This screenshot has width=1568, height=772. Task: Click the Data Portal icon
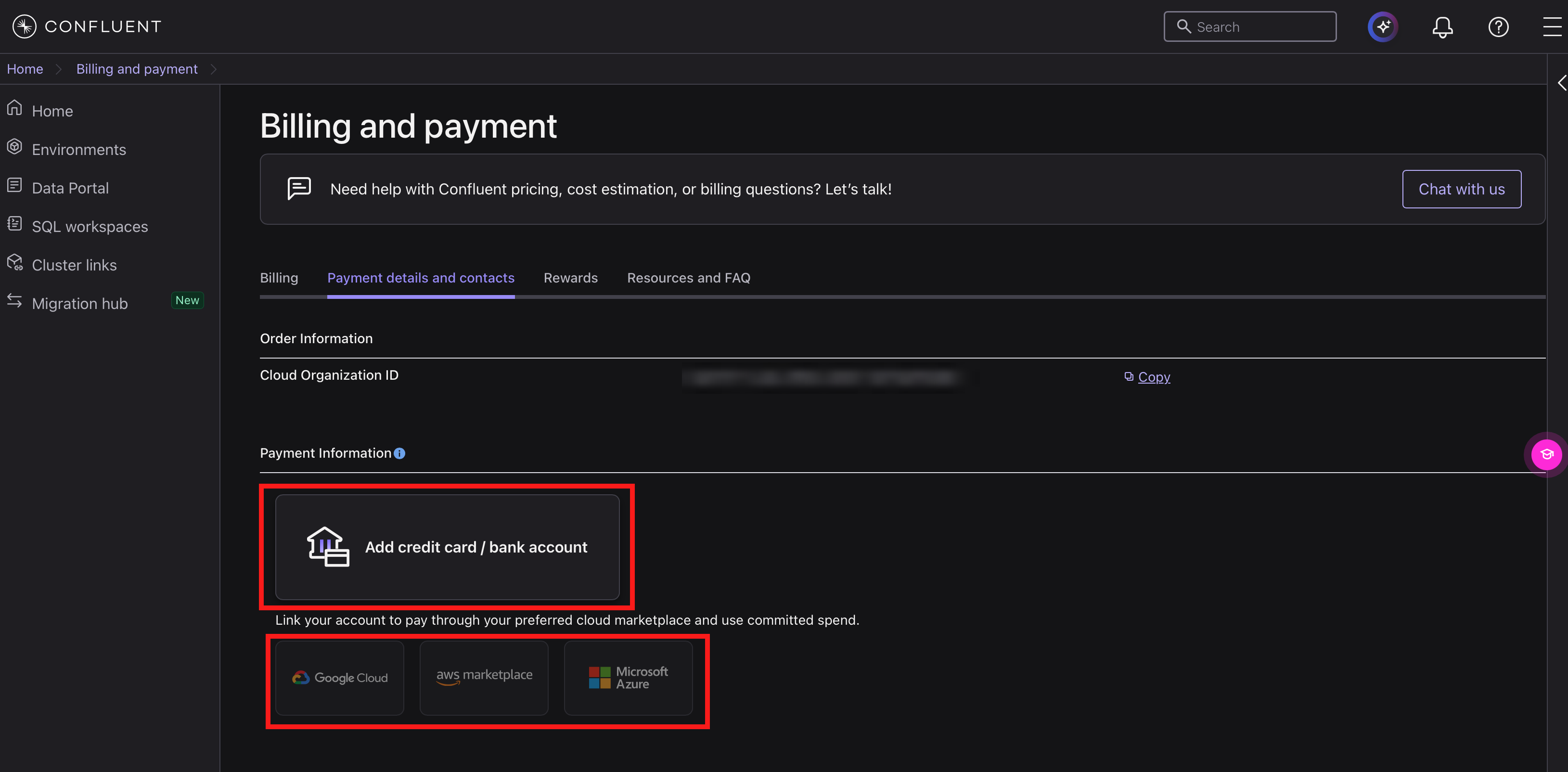14,185
